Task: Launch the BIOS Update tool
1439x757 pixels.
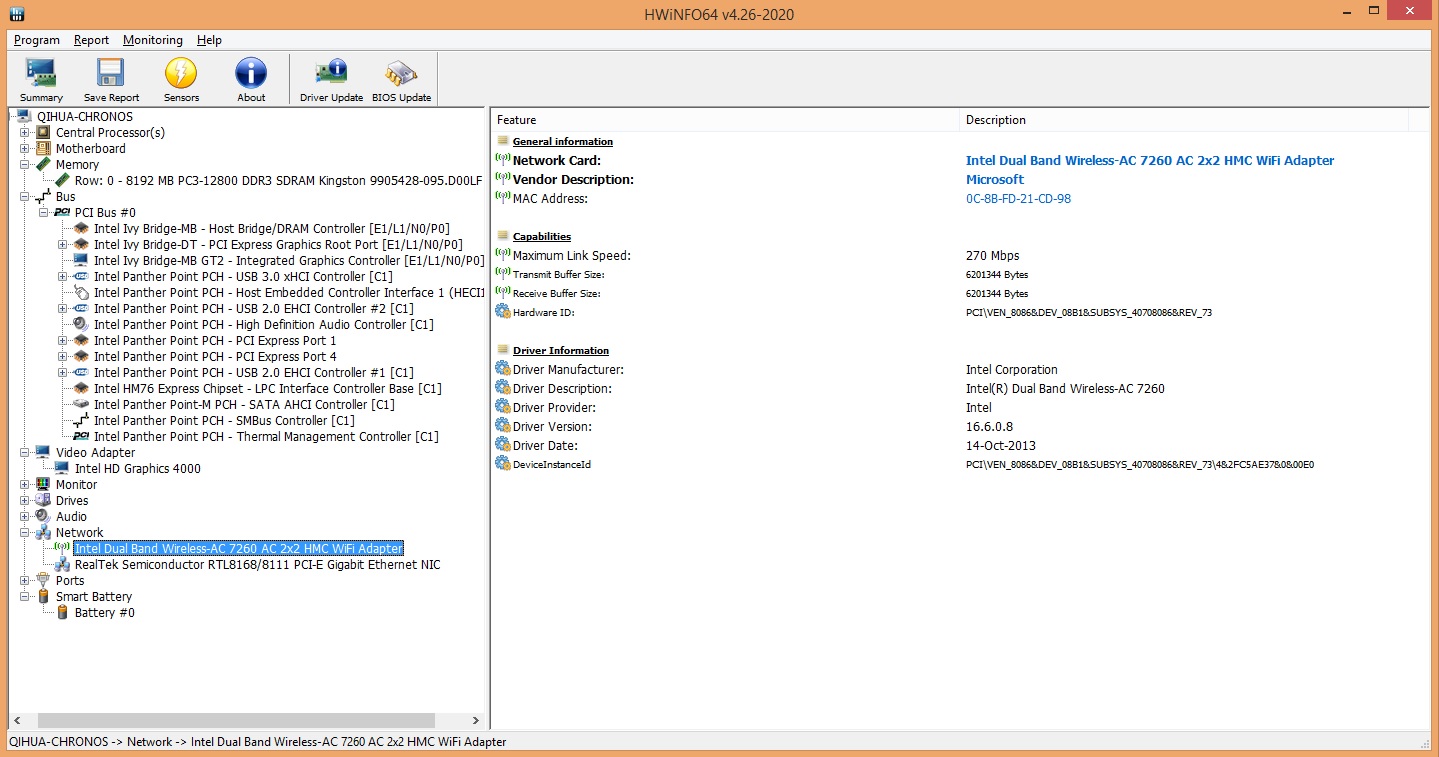Action: coord(401,80)
